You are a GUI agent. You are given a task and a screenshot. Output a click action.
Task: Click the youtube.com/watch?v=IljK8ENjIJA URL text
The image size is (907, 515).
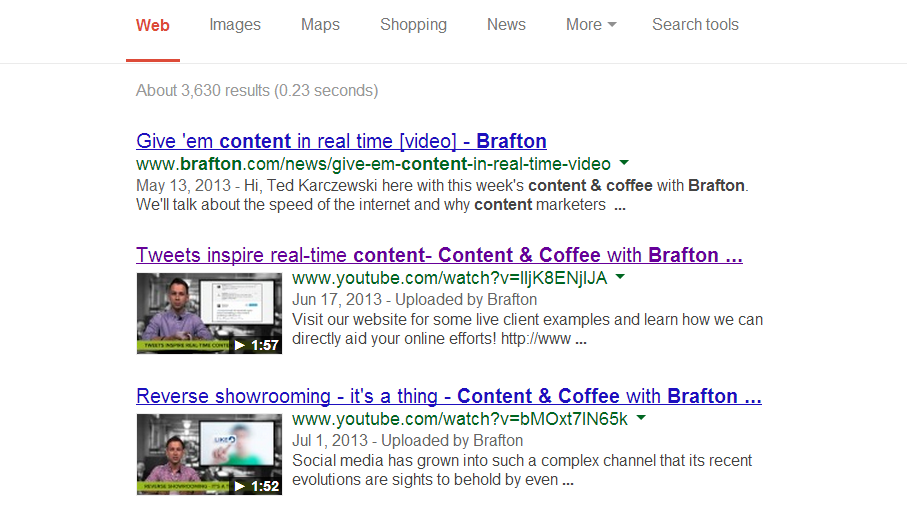(x=449, y=278)
